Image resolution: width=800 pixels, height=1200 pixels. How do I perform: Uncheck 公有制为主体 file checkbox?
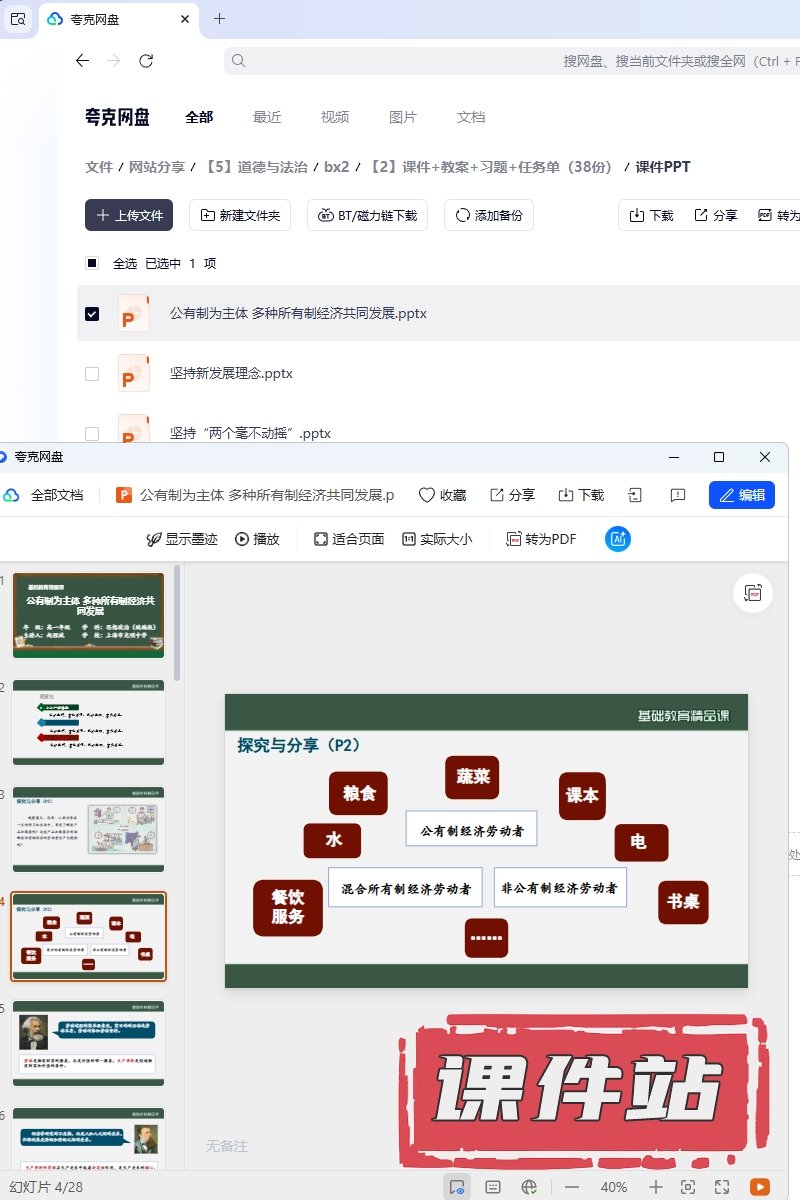point(92,314)
